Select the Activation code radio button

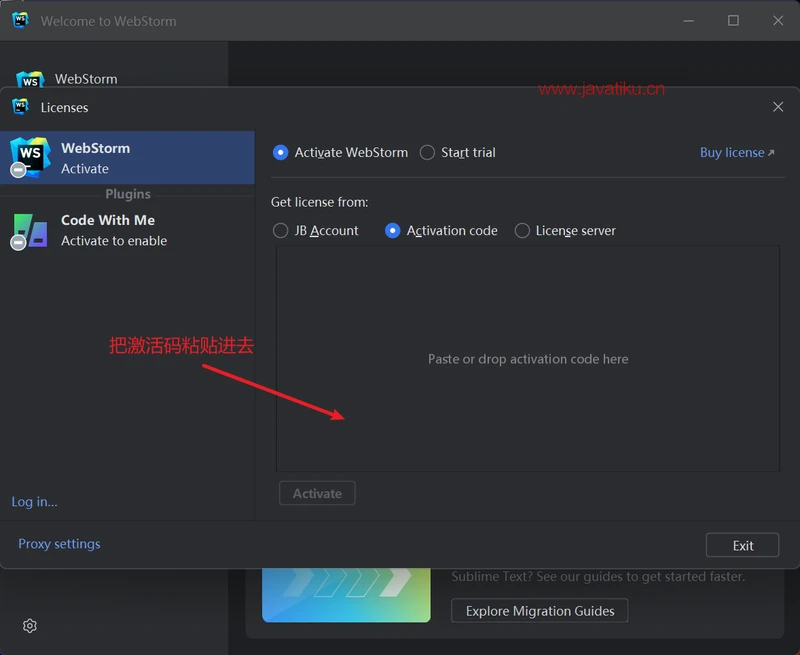point(393,230)
